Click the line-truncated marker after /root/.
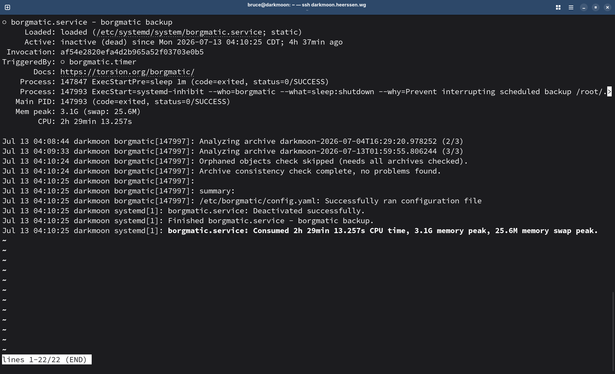Screen dimensions: 615x374 pyautogui.click(x=609, y=92)
